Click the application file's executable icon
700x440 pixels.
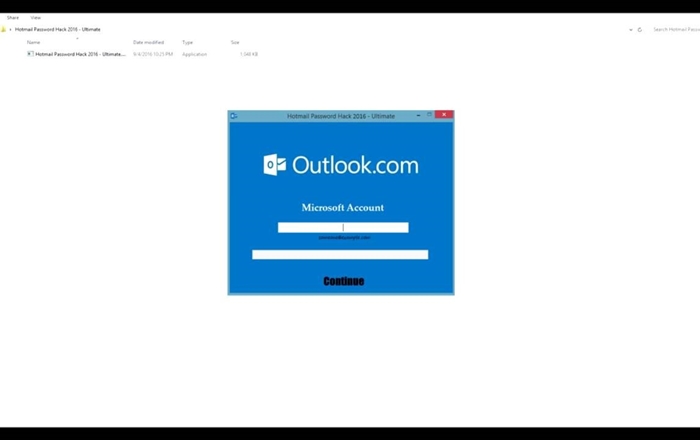[30, 54]
